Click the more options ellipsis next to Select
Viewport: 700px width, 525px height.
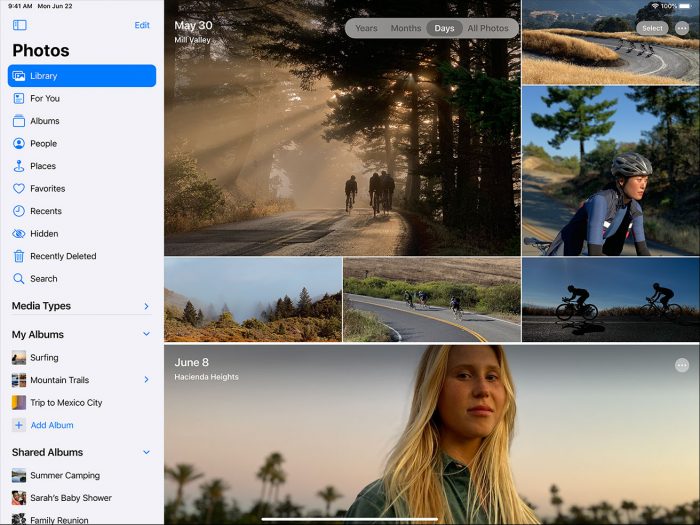(x=682, y=28)
